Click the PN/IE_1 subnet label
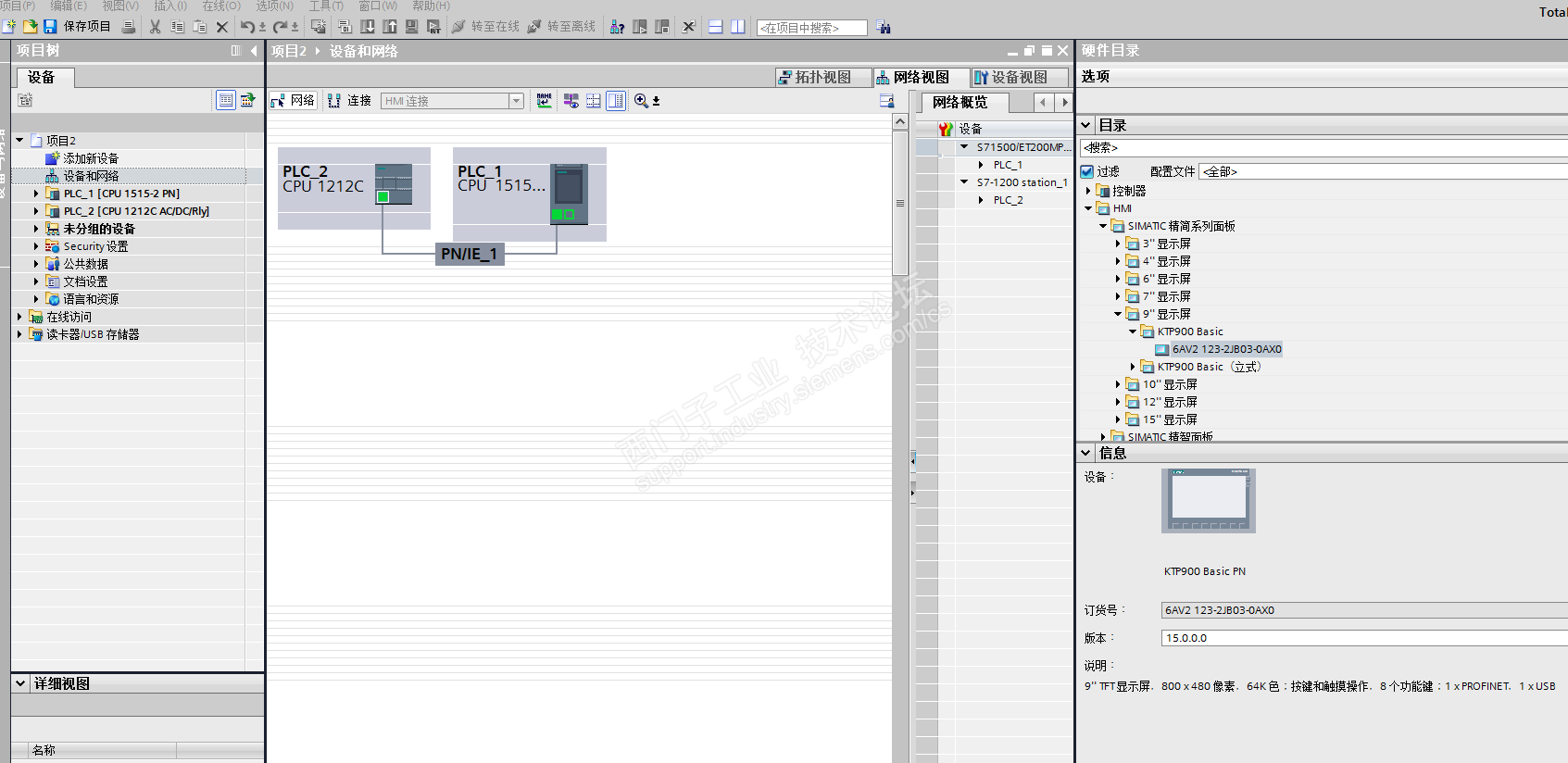The width and height of the screenshot is (1568, 763). (x=470, y=255)
